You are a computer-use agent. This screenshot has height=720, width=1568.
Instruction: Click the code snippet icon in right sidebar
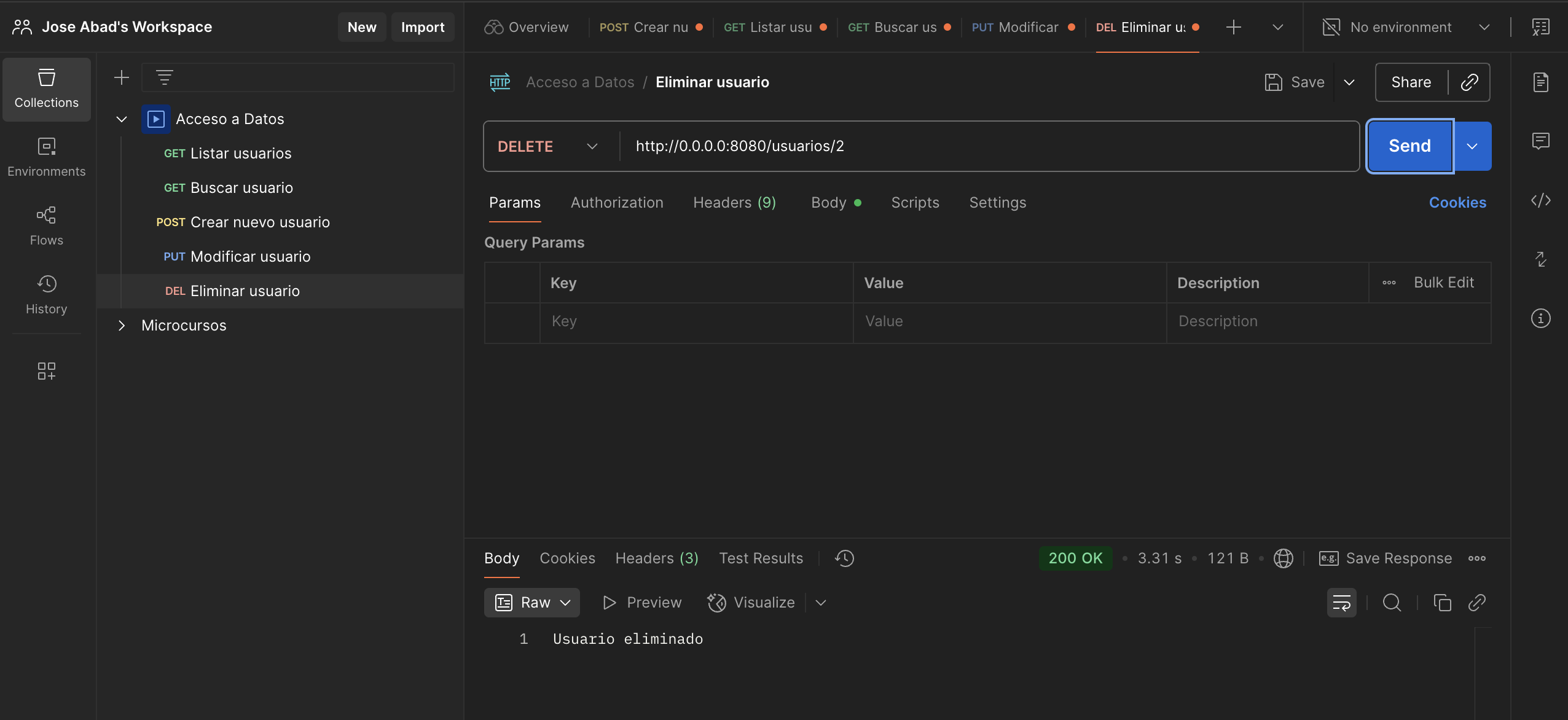pos(1540,200)
